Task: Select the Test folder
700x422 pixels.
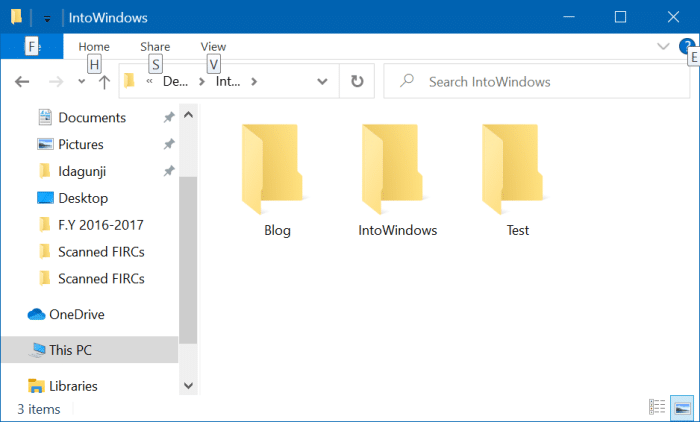Action: pos(517,180)
